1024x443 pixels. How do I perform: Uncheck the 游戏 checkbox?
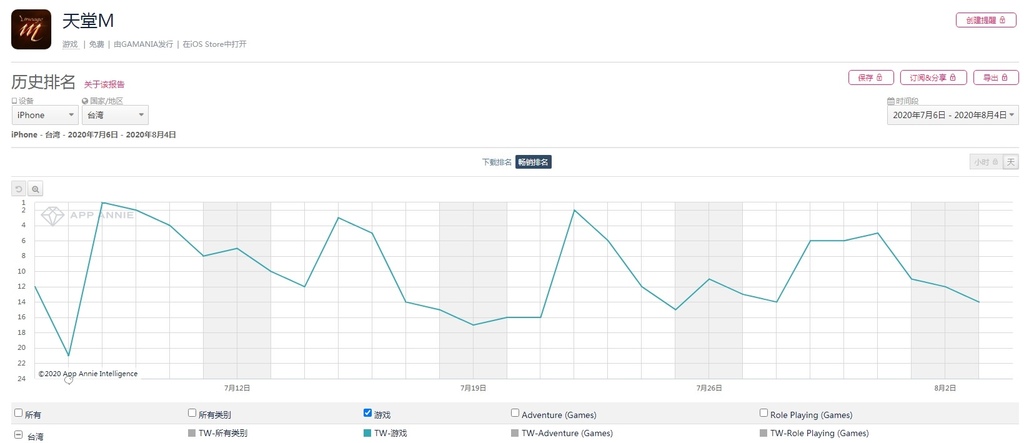pyautogui.click(x=368, y=413)
